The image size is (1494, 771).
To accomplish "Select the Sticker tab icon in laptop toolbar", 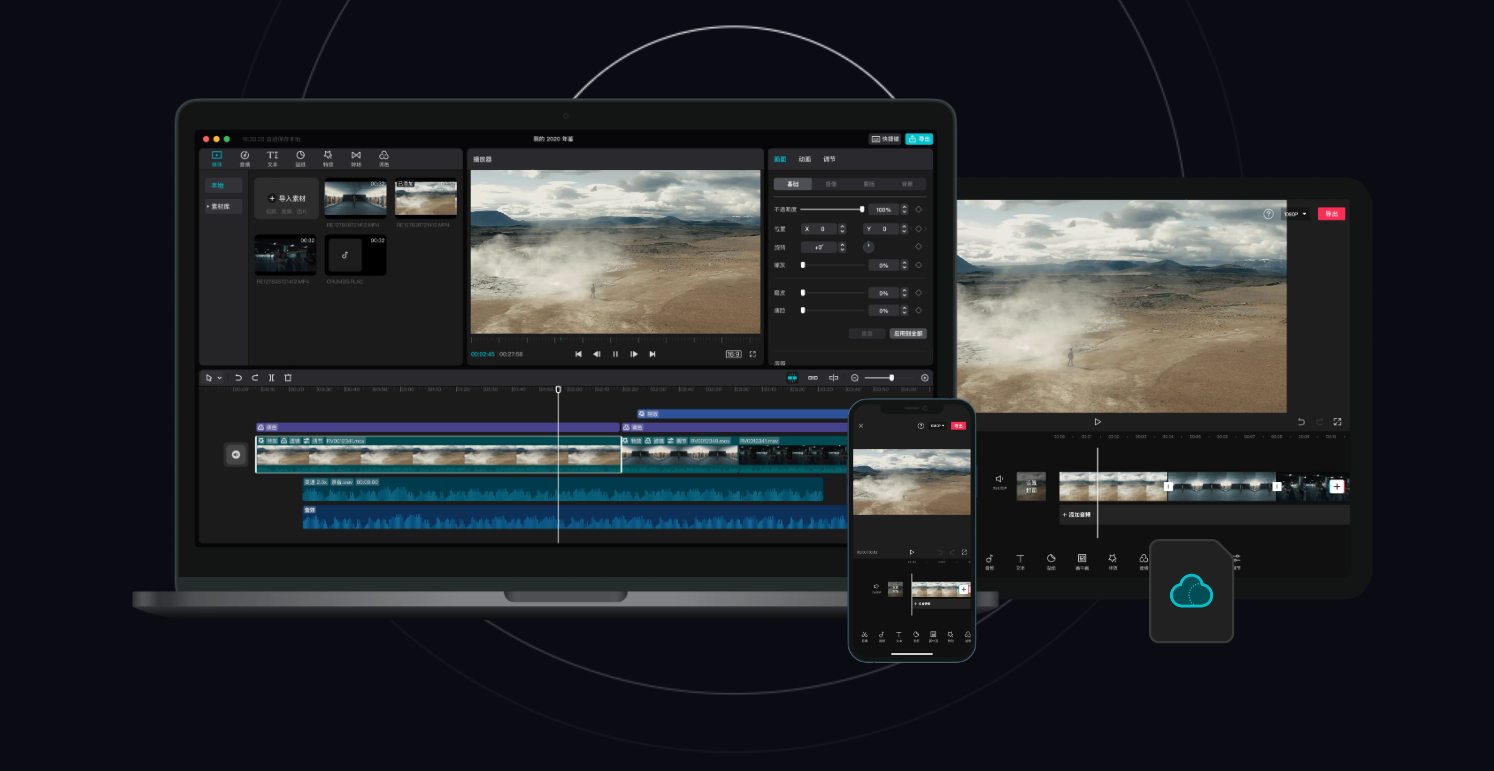I will point(300,157).
